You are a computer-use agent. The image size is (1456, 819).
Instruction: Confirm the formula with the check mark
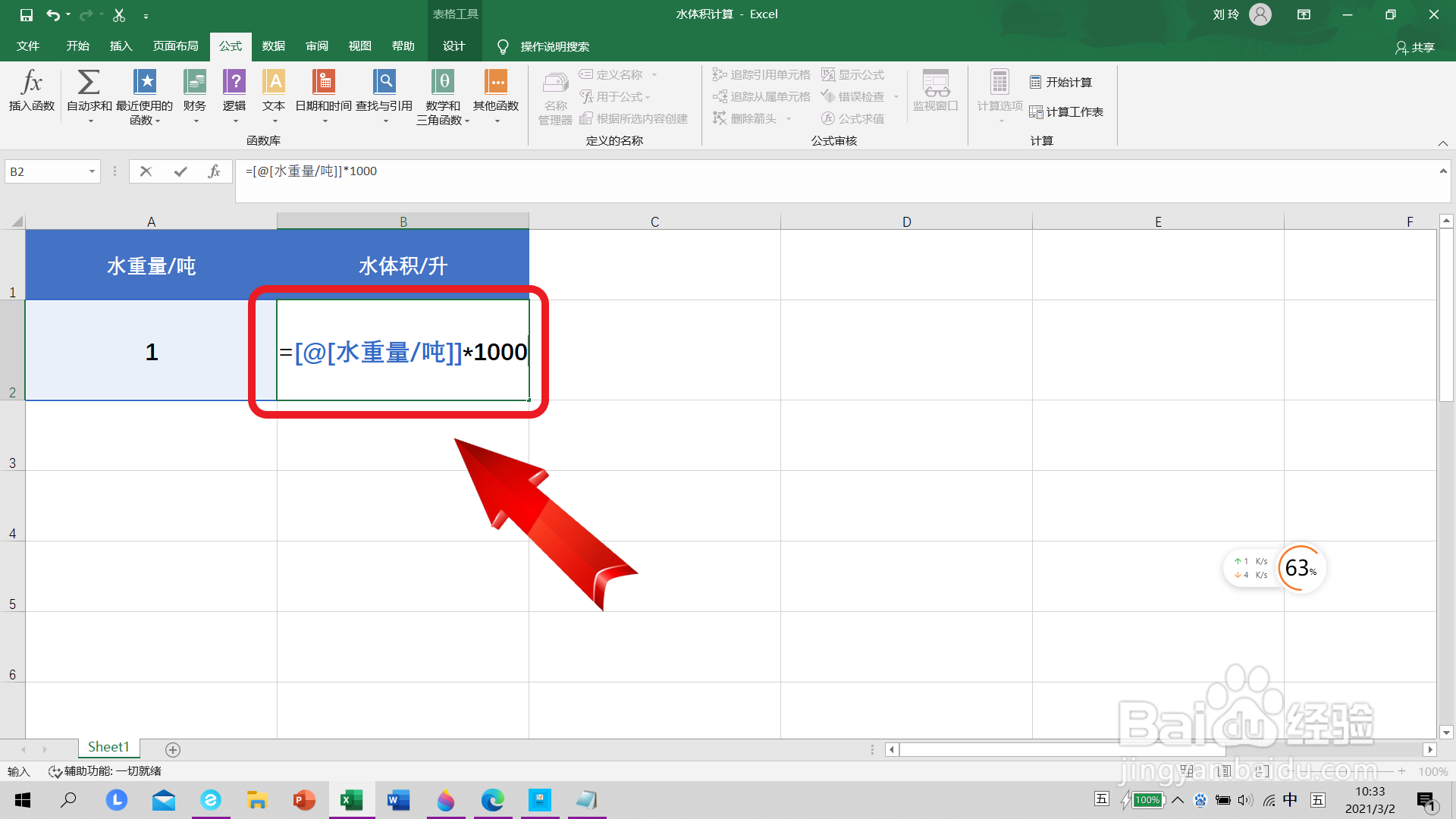click(180, 171)
